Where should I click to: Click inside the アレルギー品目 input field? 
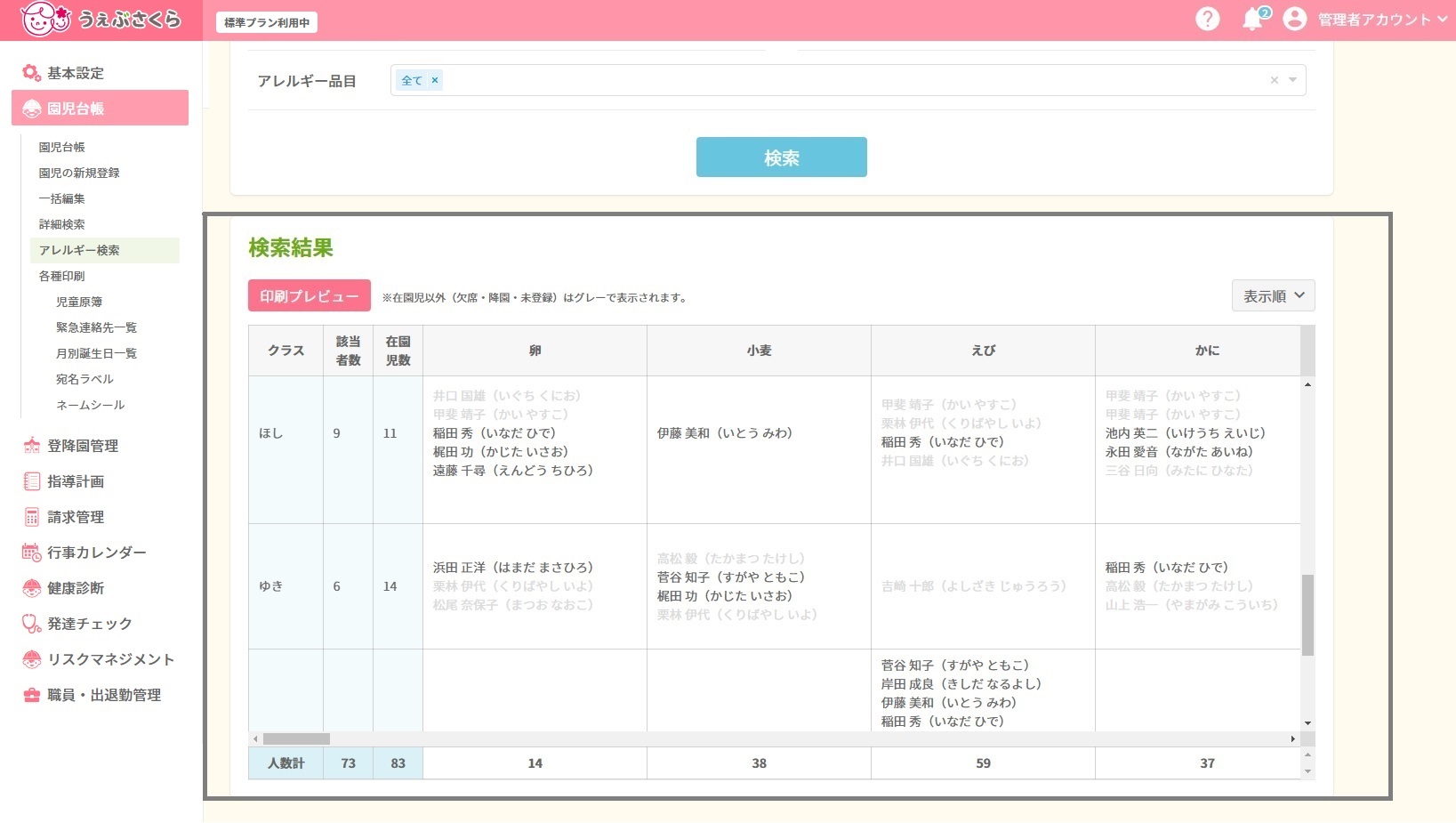848,80
